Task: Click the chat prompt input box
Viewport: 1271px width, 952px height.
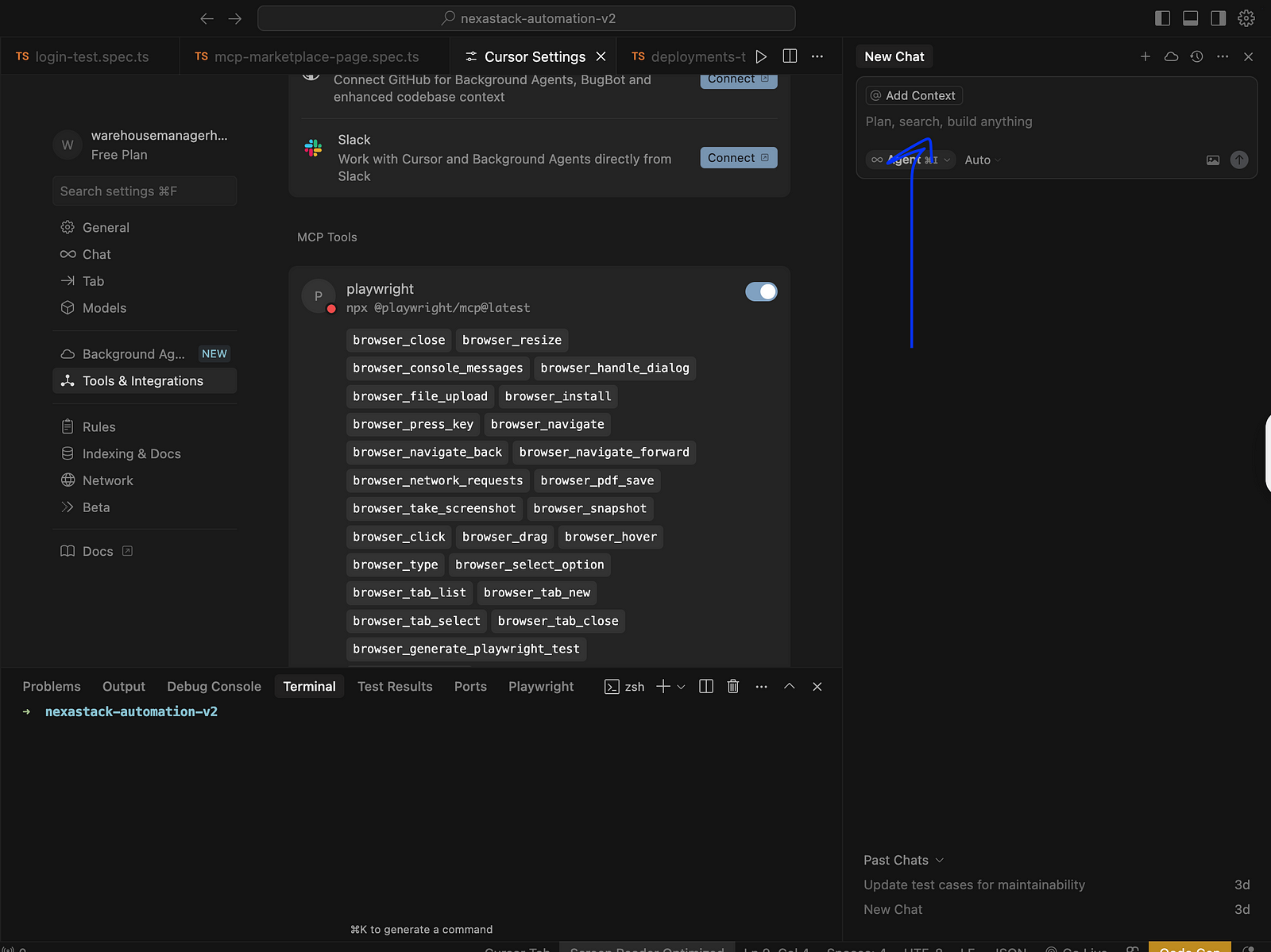Action: (x=1057, y=121)
